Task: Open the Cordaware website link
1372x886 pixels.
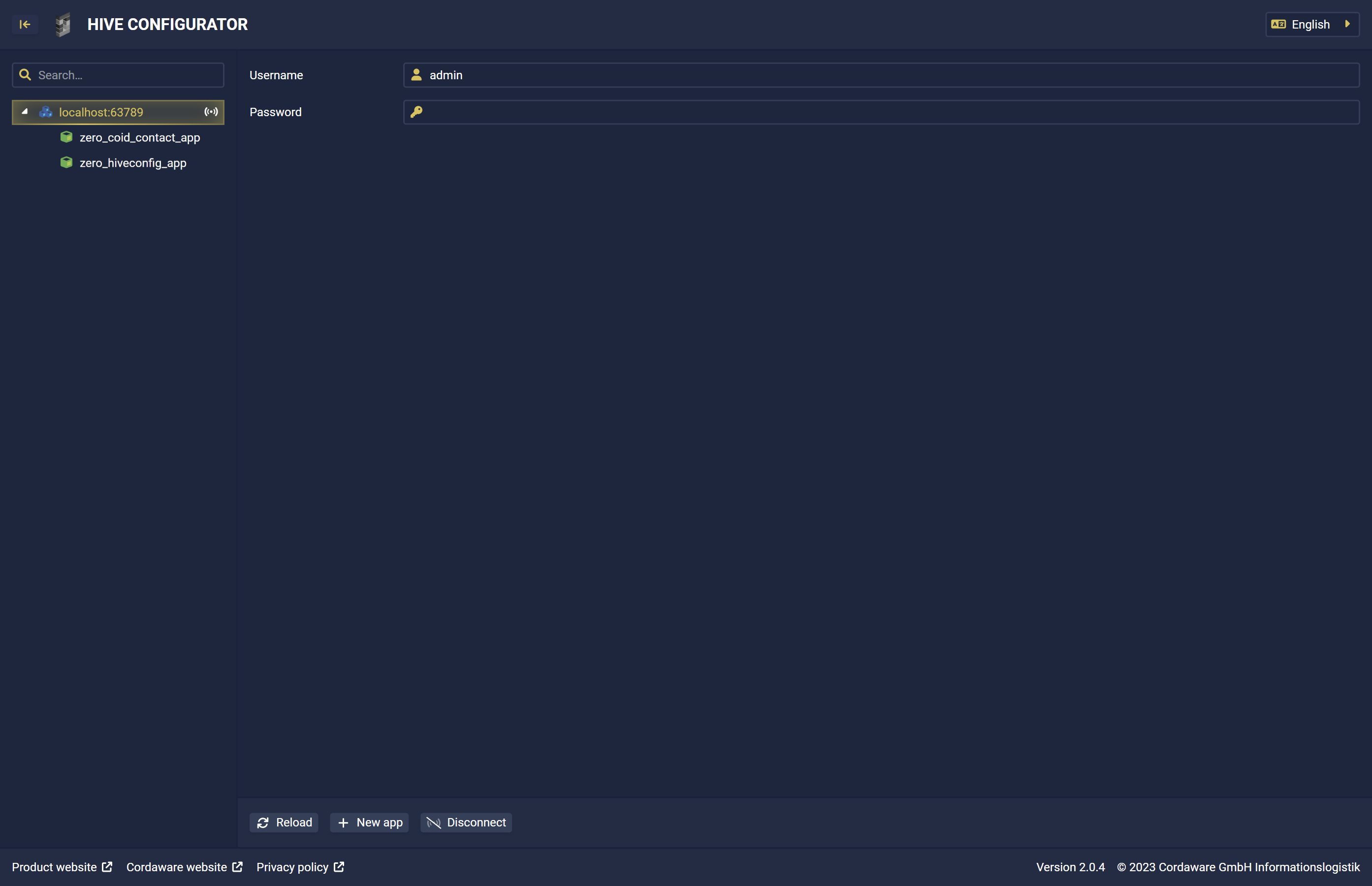Action: [x=183, y=868]
